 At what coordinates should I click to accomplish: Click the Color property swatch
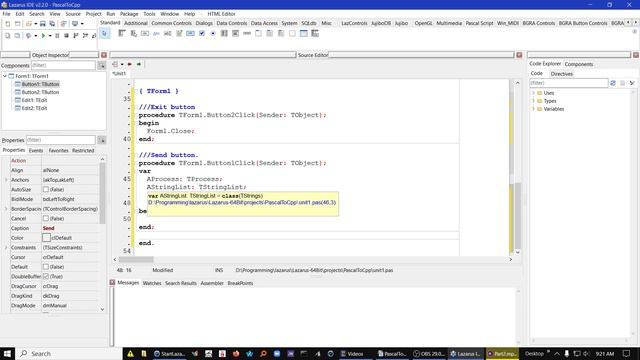pyautogui.click(x=46, y=238)
